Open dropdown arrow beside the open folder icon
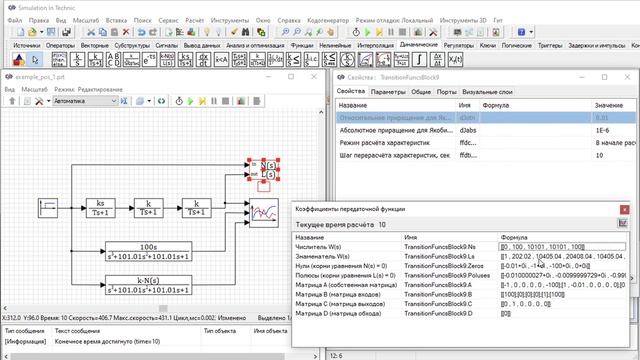Image resolution: width=640 pixels, height=360 pixels. point(41,32)
